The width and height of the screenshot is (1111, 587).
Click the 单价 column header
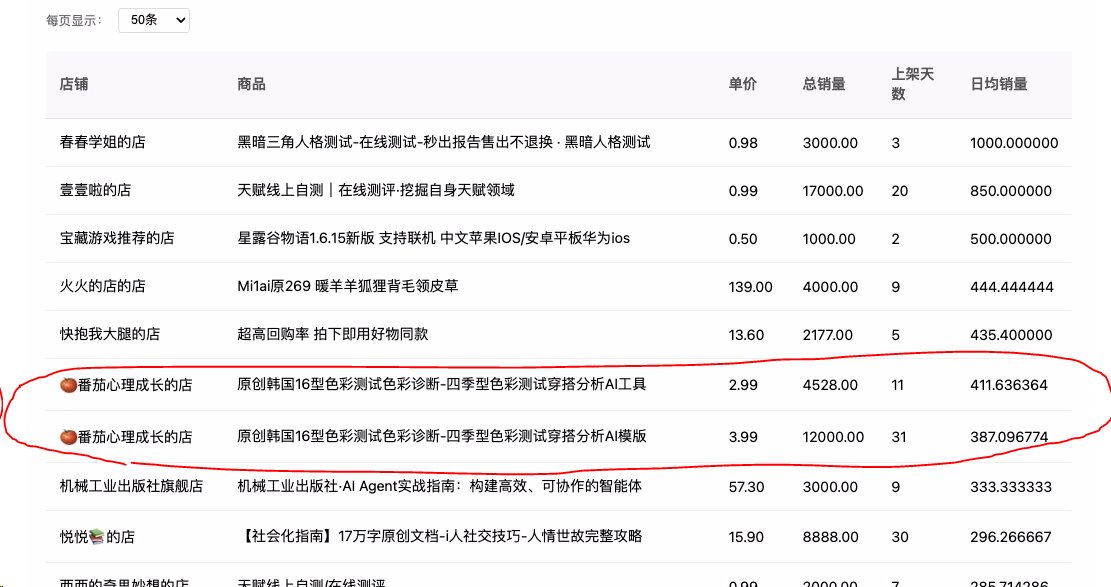coord(743,84)
